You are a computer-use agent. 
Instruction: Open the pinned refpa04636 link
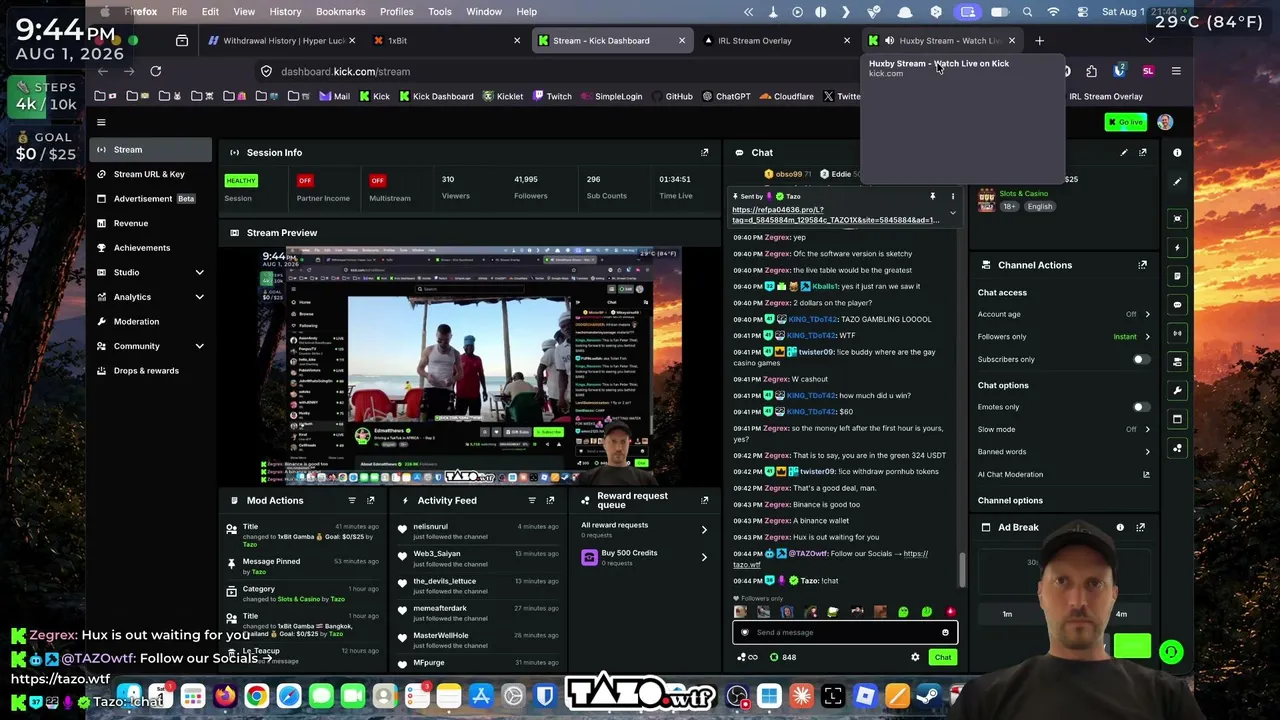tap(835, 215)
